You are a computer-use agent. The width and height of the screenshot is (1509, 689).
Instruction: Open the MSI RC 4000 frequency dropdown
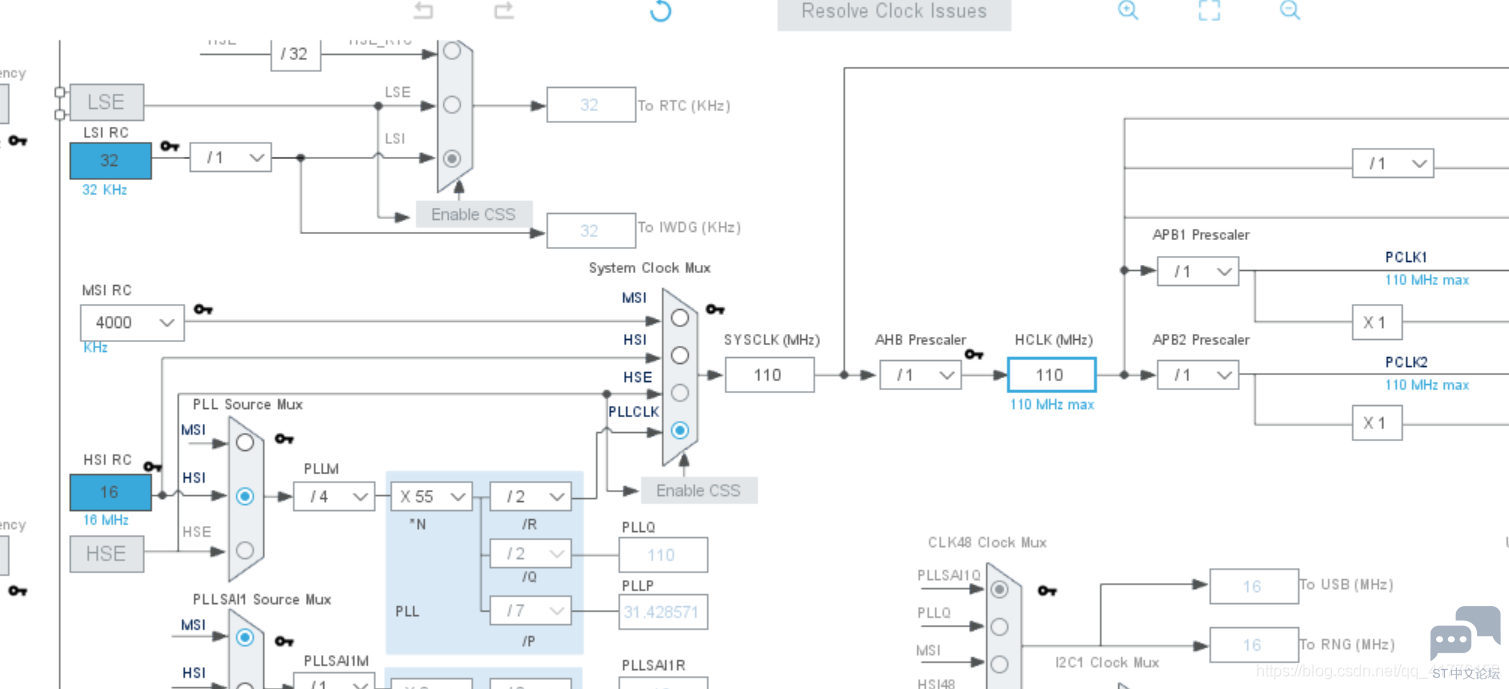(x=132, y=322)
